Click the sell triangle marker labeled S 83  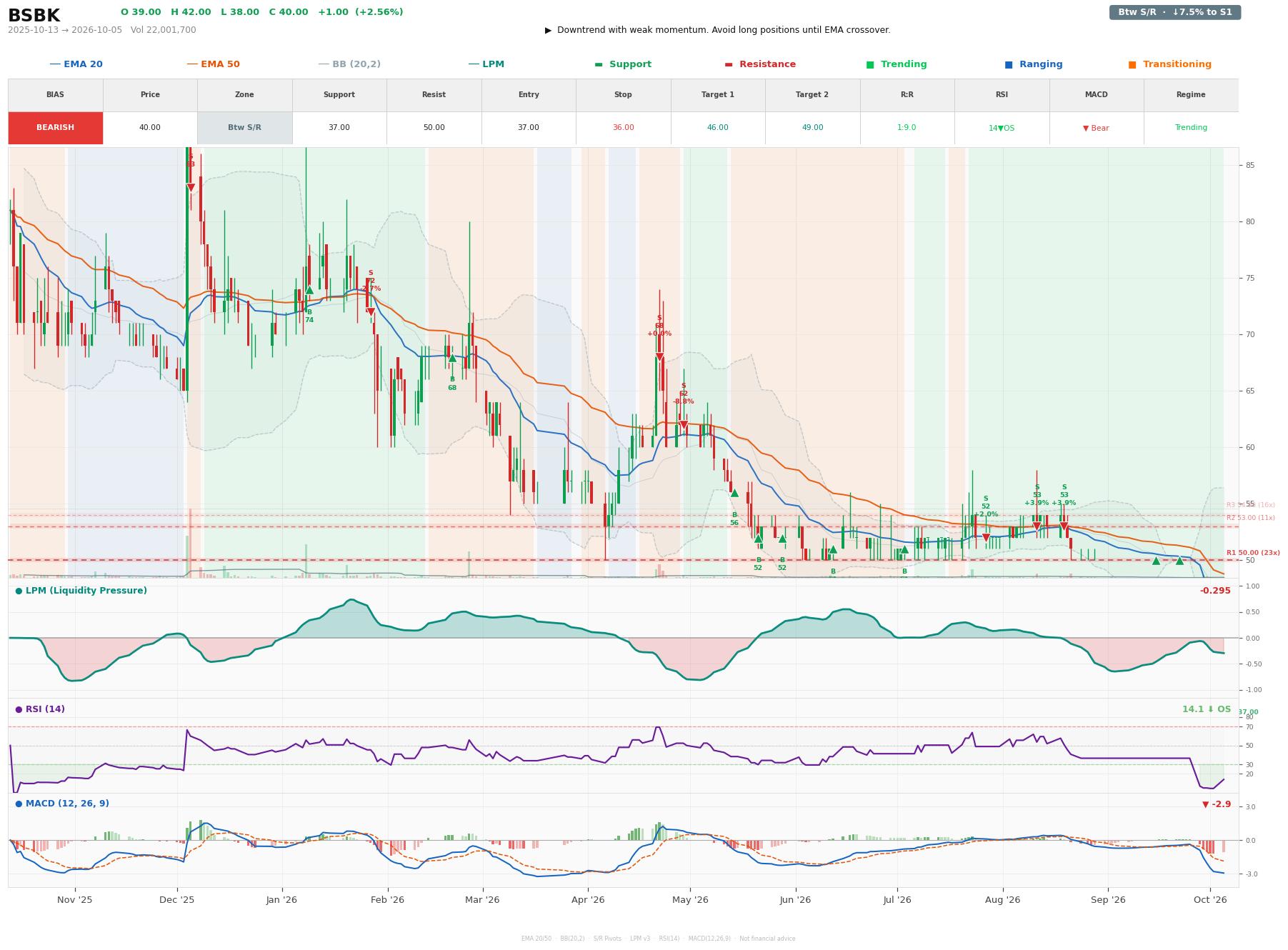point(191,188)
